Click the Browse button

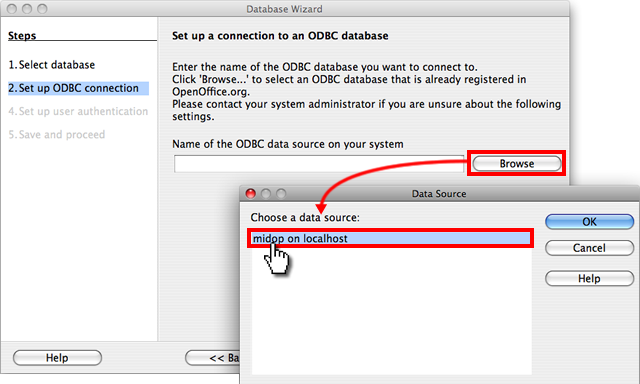(516, 164)
